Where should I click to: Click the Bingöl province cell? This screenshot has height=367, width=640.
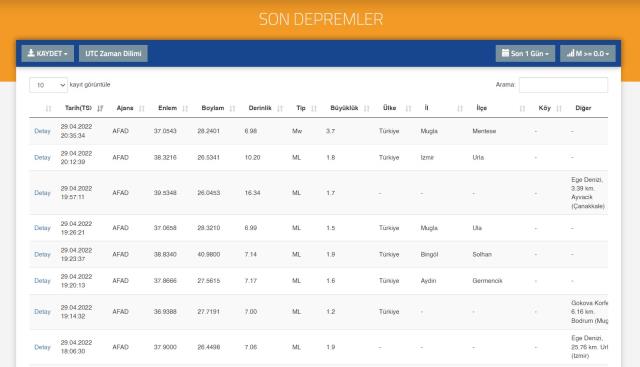tap(429, 254)
